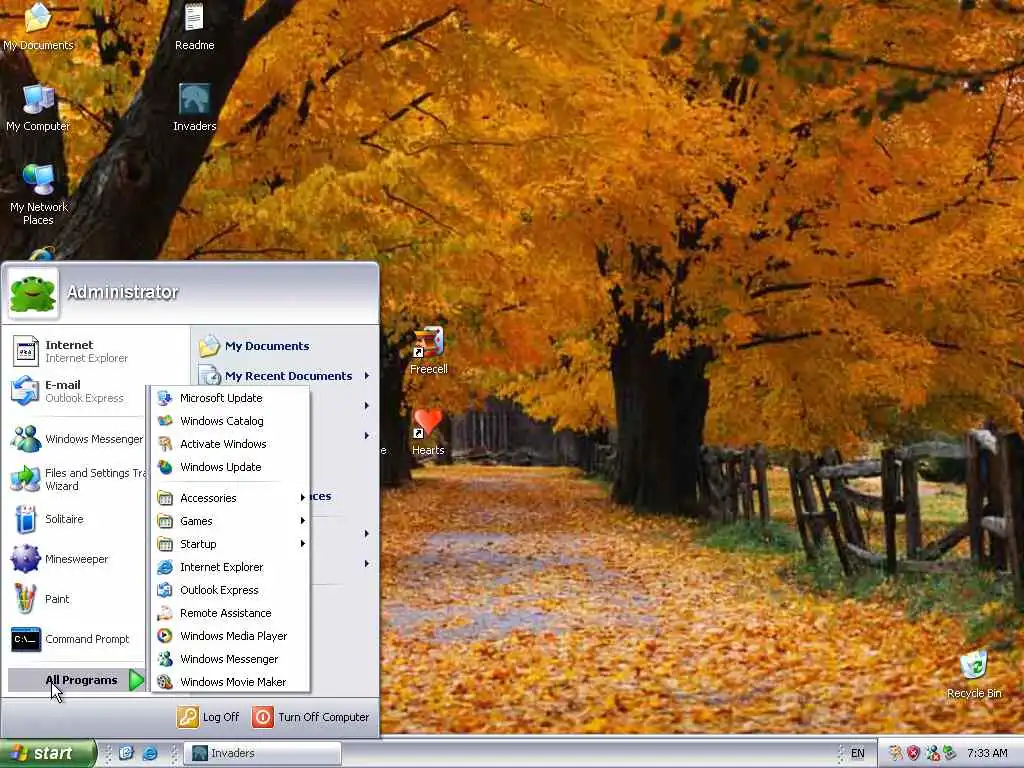The height and width of the screenshot is (768, 1024).
Task: Expand the Accessories submenu
Action: pyautogui.click(x=231, y=498)
